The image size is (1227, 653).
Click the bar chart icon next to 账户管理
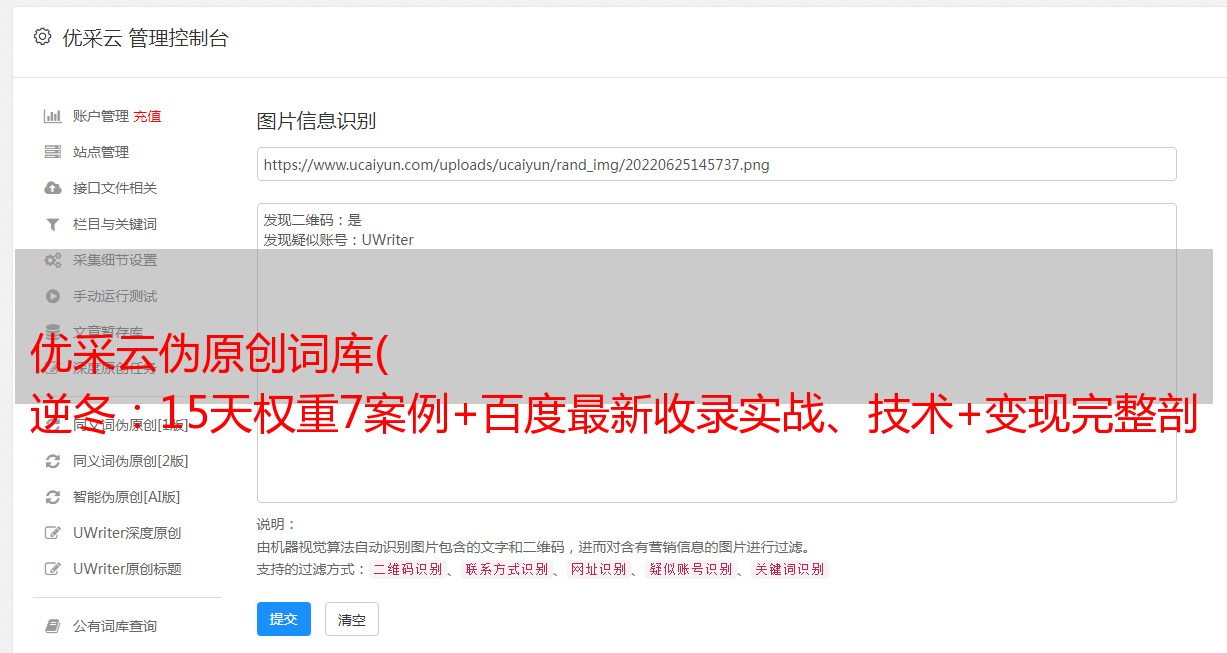coord(53,116)
